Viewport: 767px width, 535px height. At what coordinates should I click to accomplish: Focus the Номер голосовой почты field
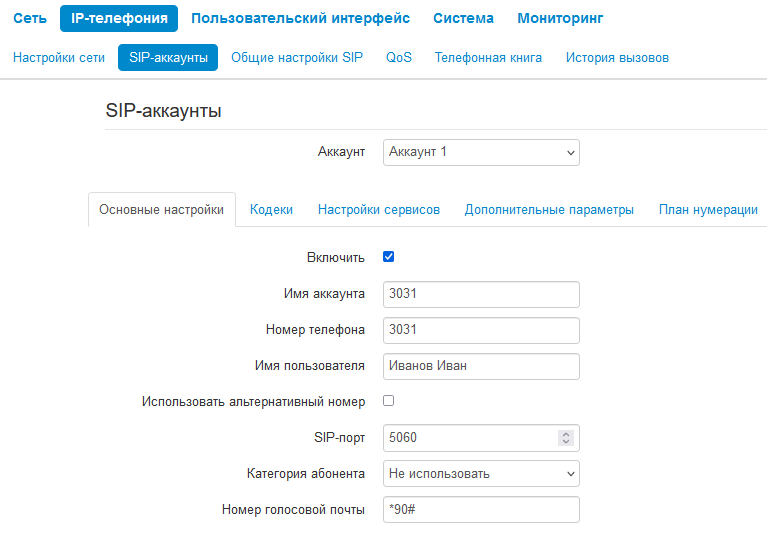coord(481,510)
